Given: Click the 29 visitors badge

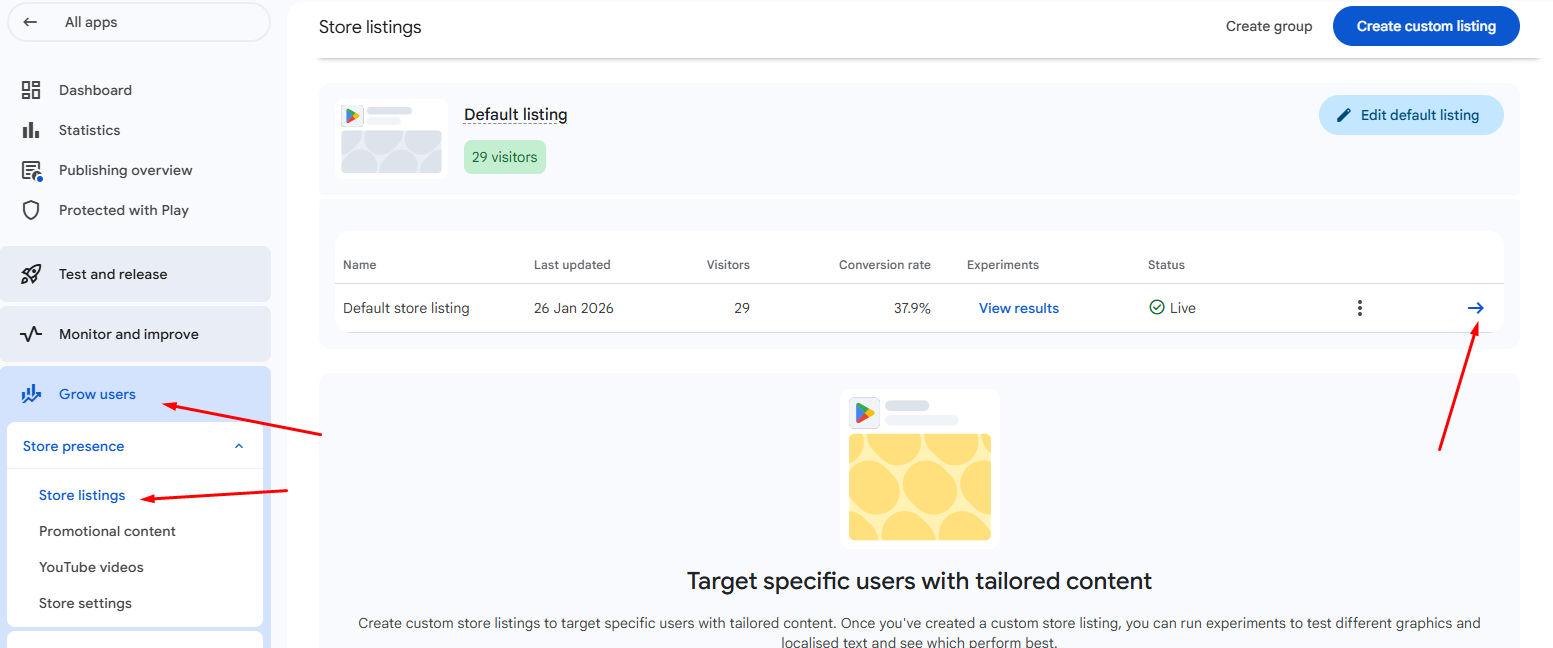Looking at the screenshot, I should click(505, 157).
